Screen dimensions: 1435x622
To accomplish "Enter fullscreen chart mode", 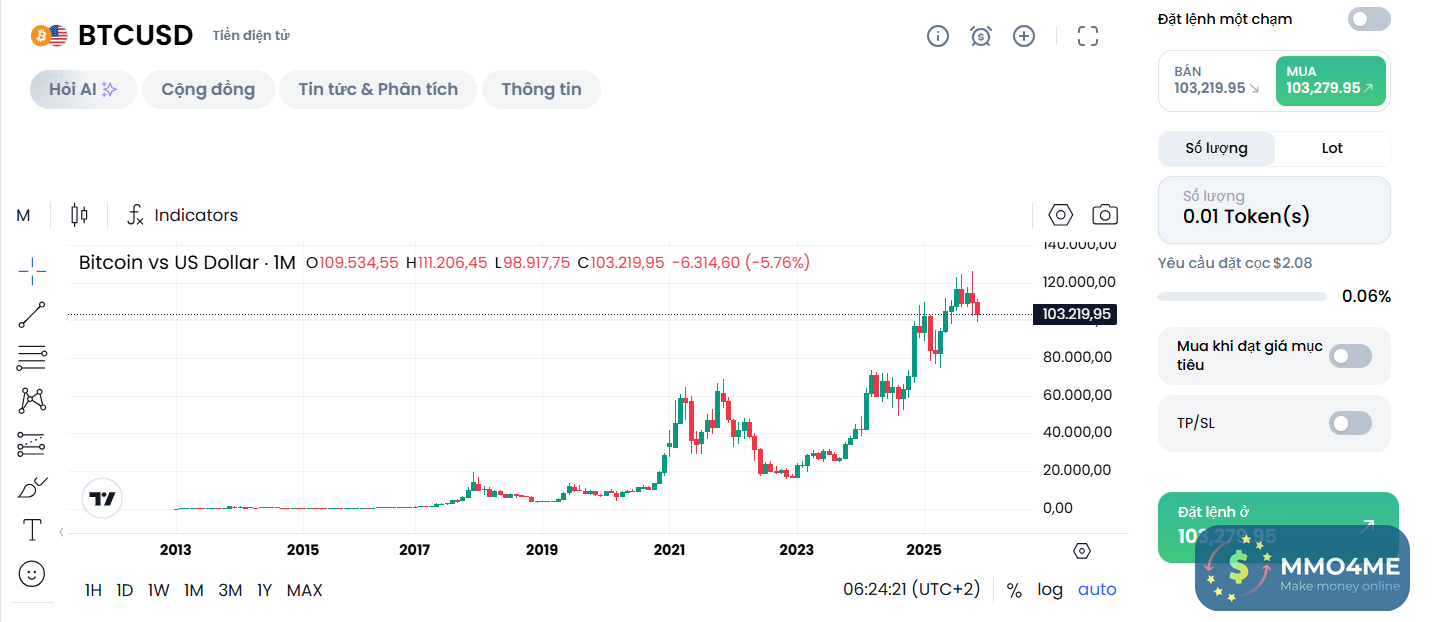I will tap(1088, 36).
